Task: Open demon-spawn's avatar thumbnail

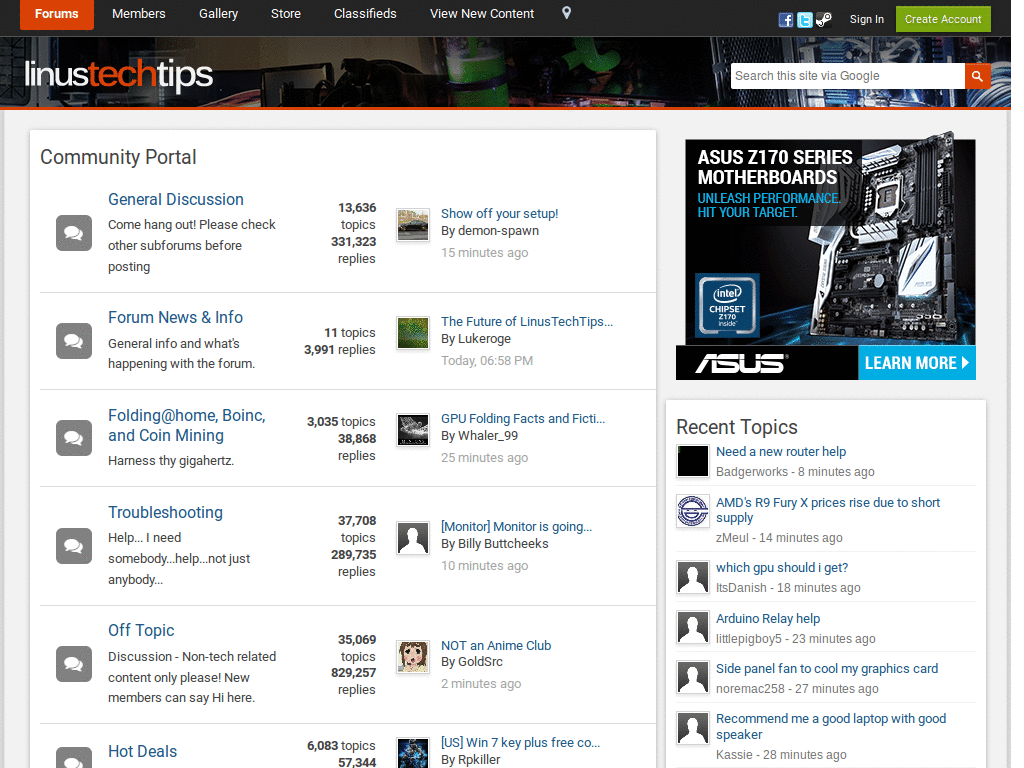Action: pyautogui.click(x=413, y=225)
